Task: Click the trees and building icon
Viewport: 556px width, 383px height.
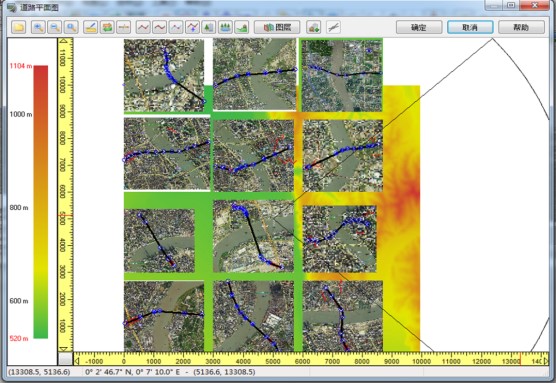Action: 209,27
